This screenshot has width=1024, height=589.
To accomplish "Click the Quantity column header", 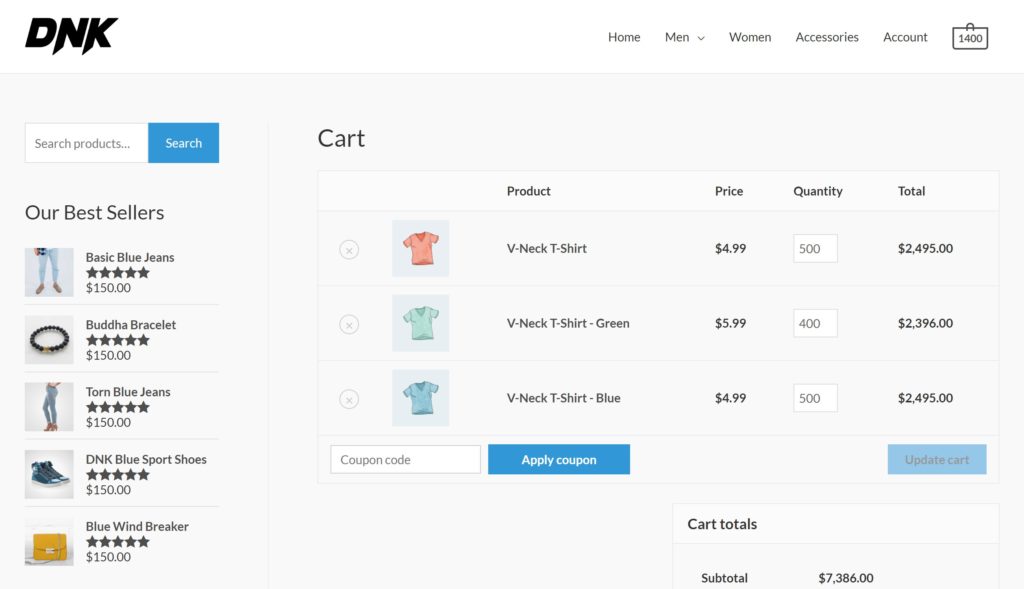I will 818,191.
